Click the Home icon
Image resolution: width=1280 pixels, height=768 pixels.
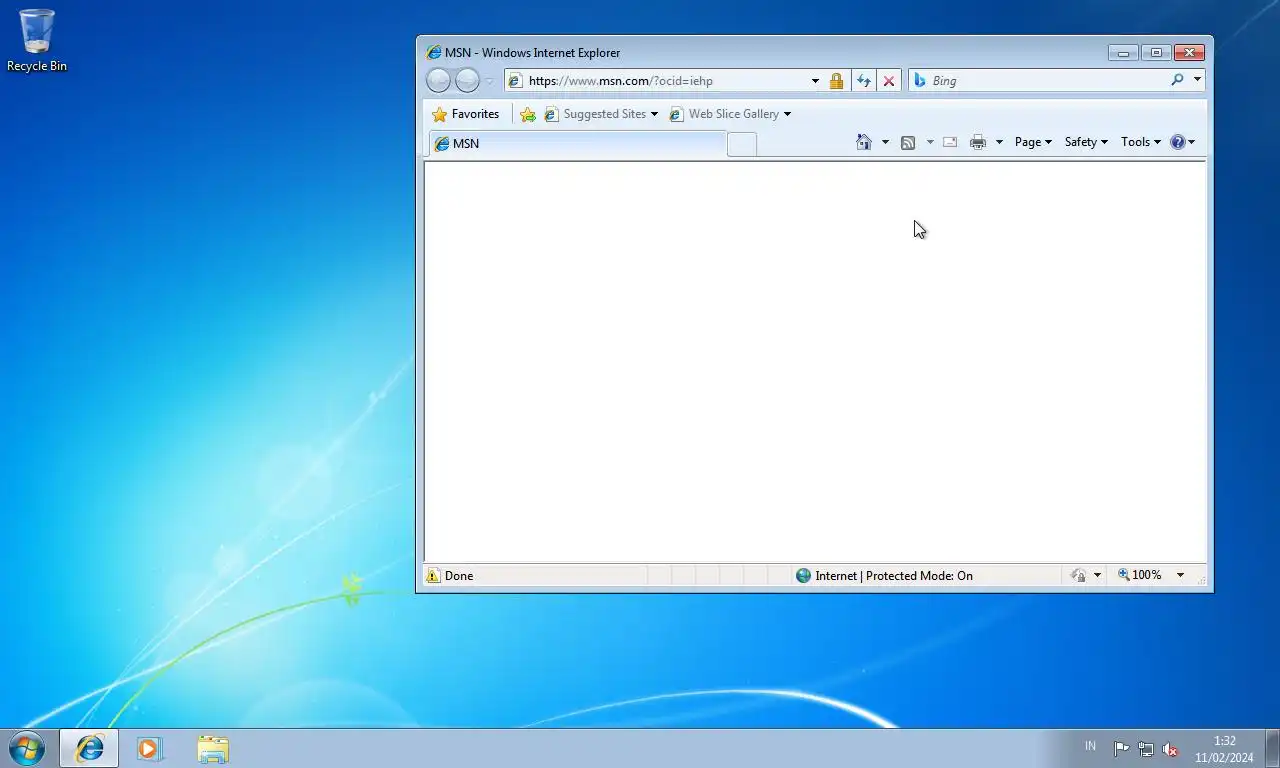864,142
